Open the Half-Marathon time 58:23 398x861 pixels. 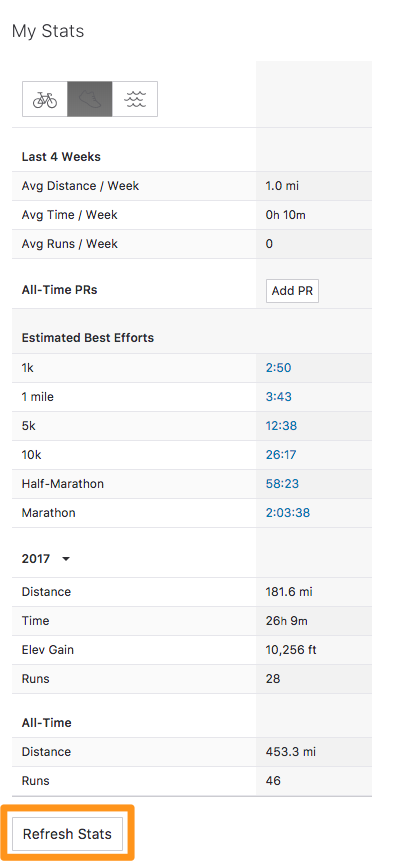tap(282, 484)
